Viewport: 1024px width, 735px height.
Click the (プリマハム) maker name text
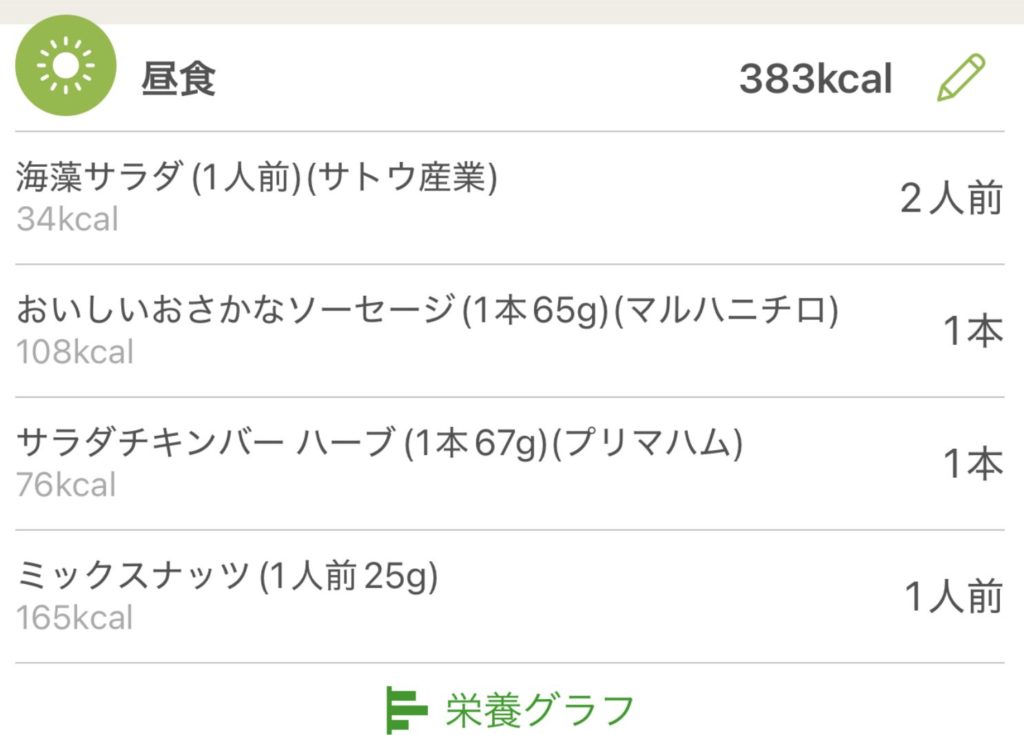(648, 444)
